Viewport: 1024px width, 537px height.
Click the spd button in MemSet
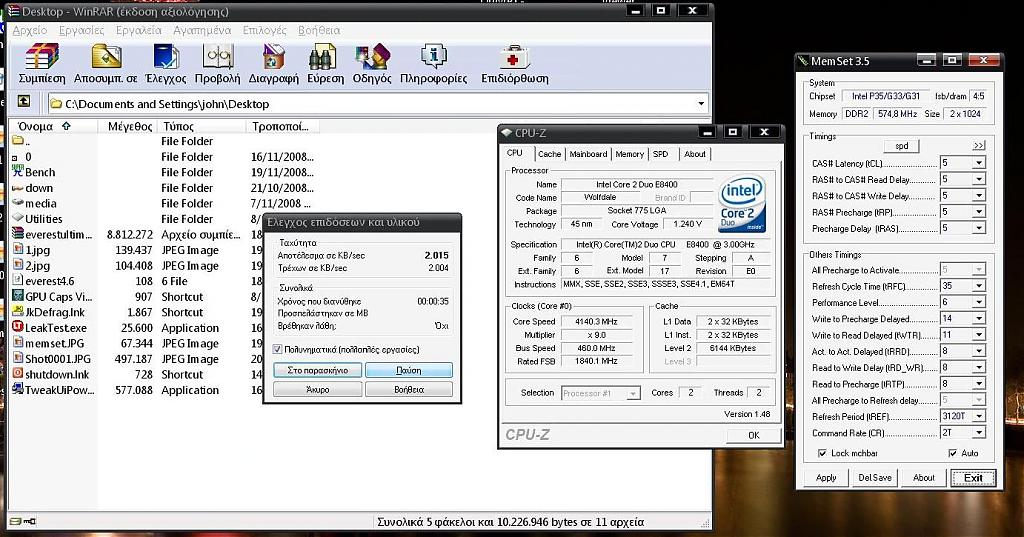[902, 146]
